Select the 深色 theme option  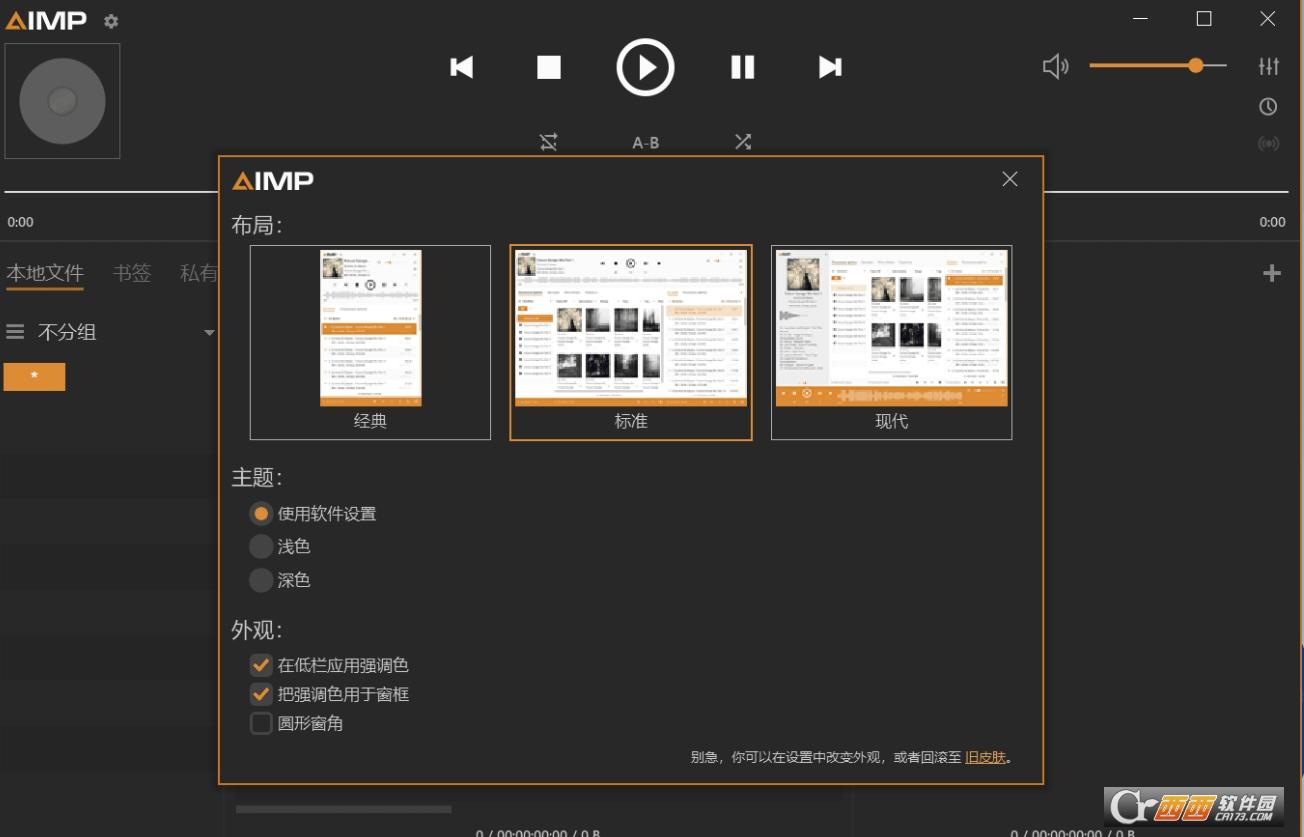pyautogui.click(x=280, y=580)
